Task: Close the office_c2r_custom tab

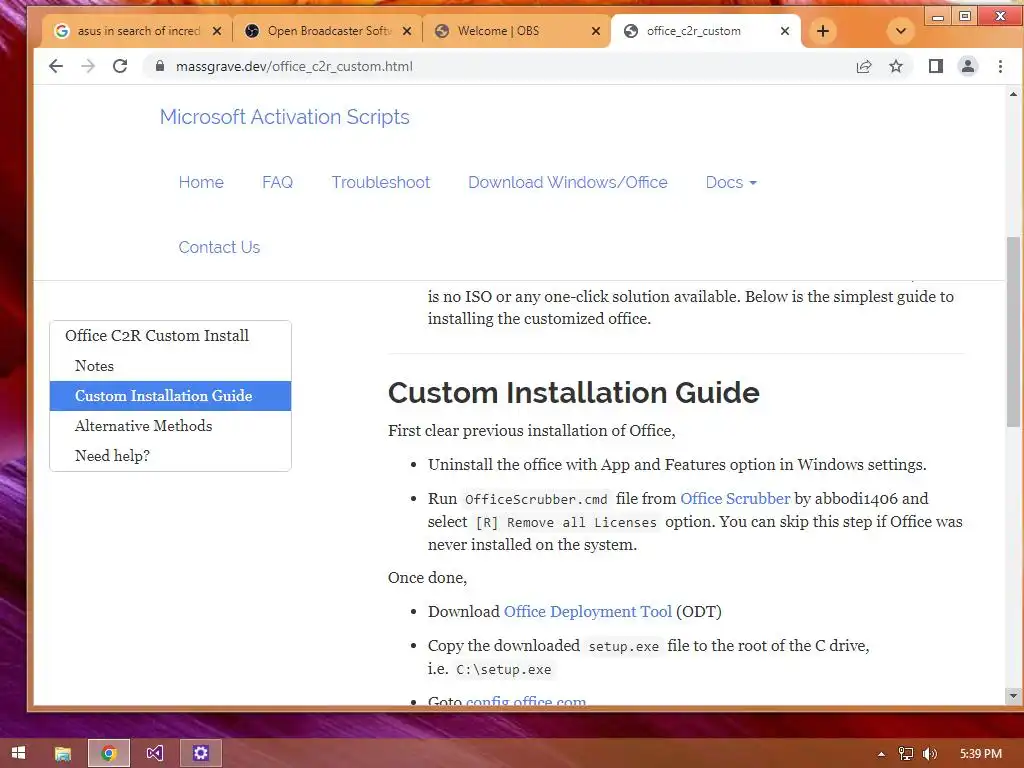Action: (785, 31)
